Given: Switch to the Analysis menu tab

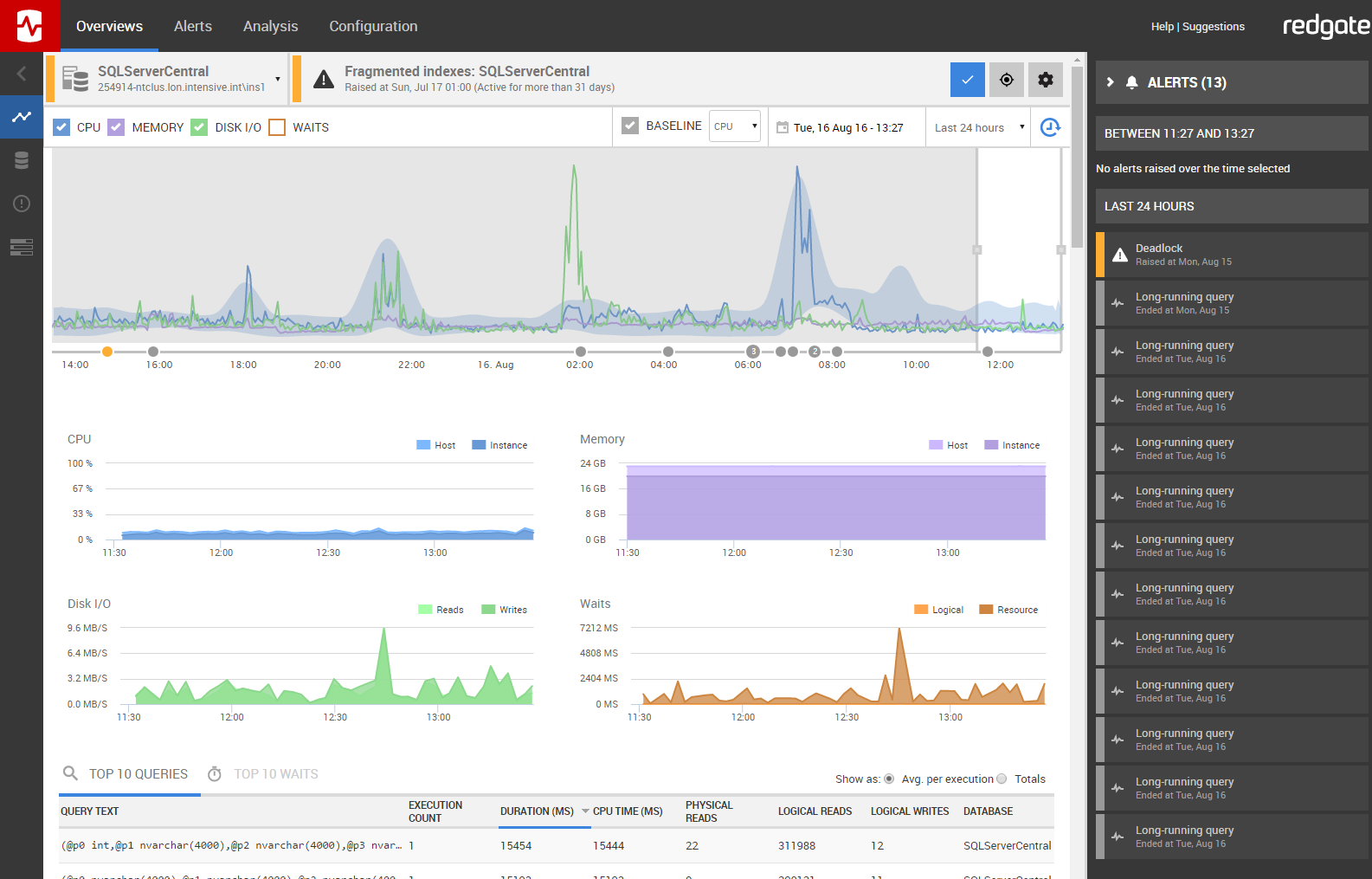Looking at the screenshot, I should [x=270, y=26].
